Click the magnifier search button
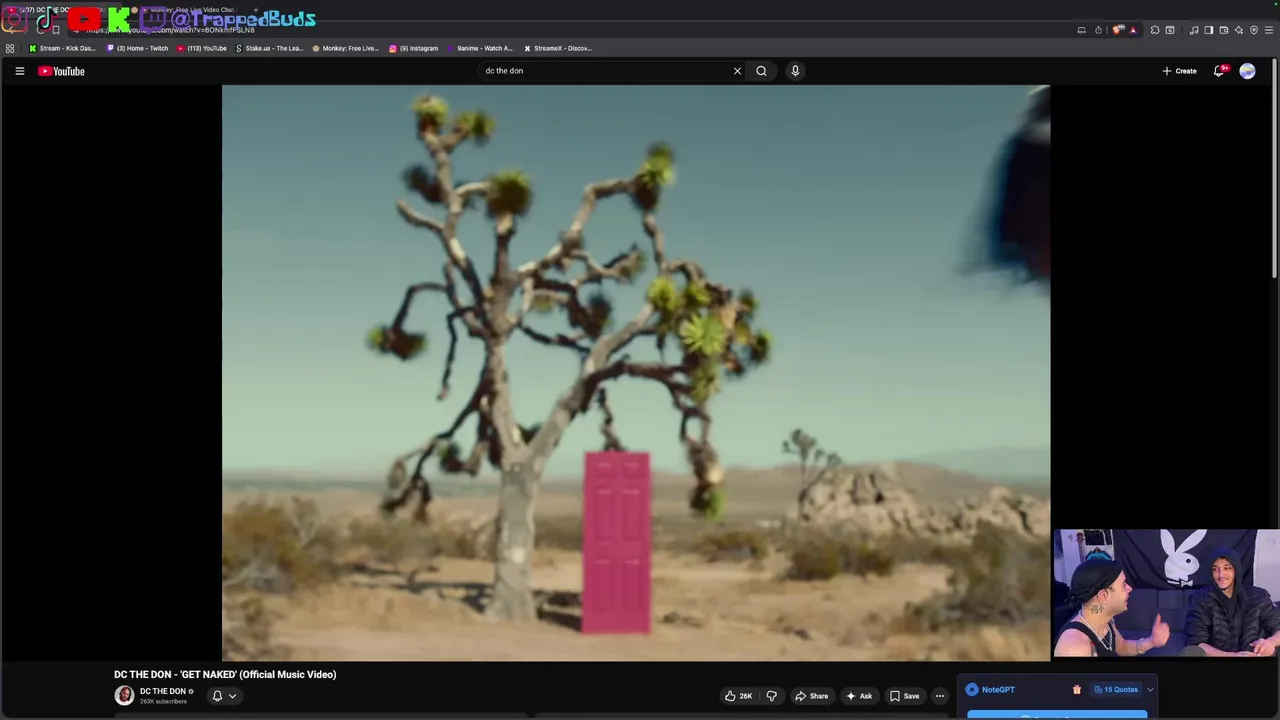The height and width of the screenshot is (720, 1280). (x=761, y=71)
